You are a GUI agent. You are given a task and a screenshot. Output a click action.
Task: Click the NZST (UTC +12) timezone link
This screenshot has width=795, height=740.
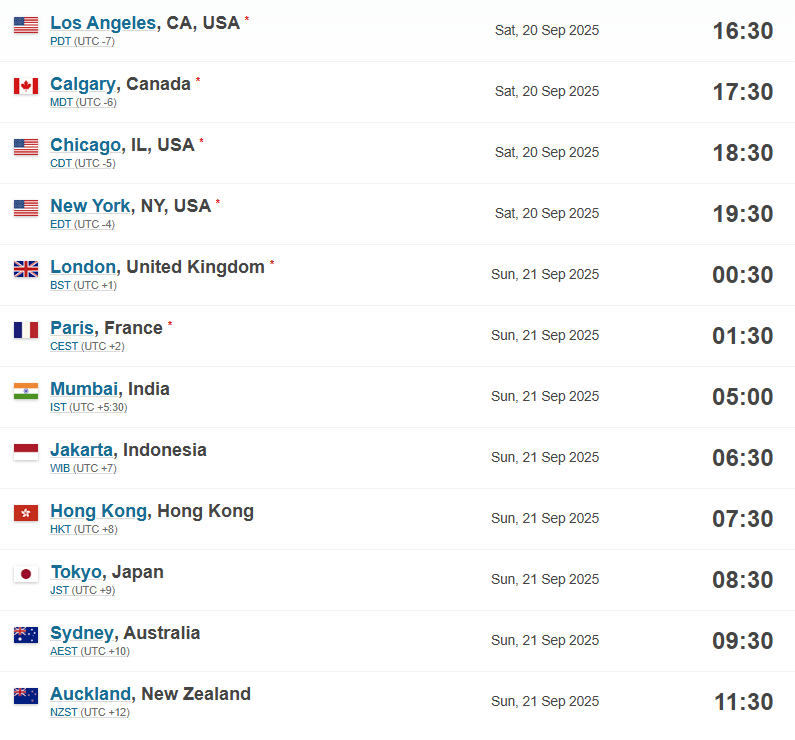coord(90,712)
